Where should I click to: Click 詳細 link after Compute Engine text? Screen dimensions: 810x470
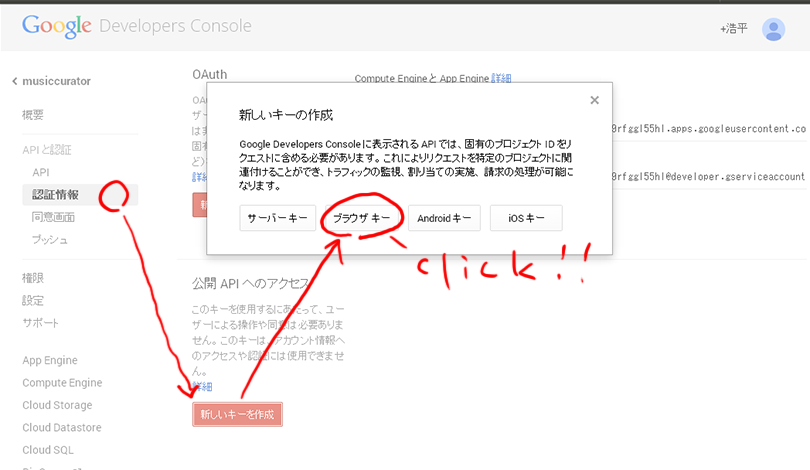[x=501, y=78]
